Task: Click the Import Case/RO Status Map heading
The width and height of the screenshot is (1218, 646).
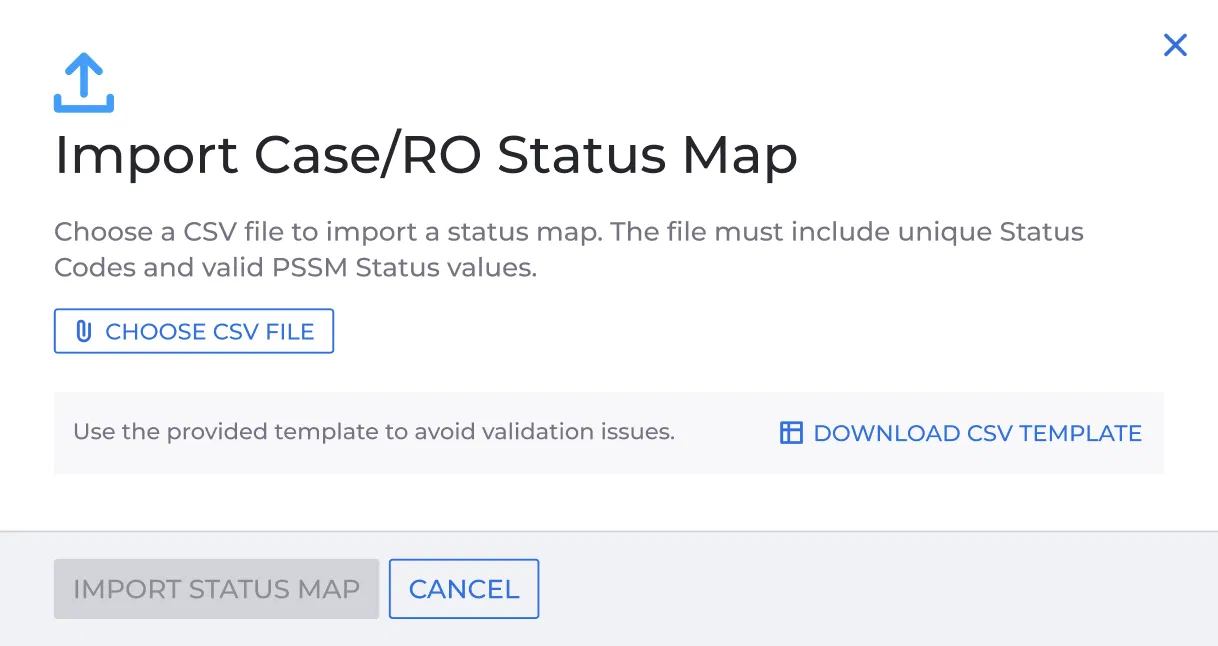Action: [x=426, y=155]
